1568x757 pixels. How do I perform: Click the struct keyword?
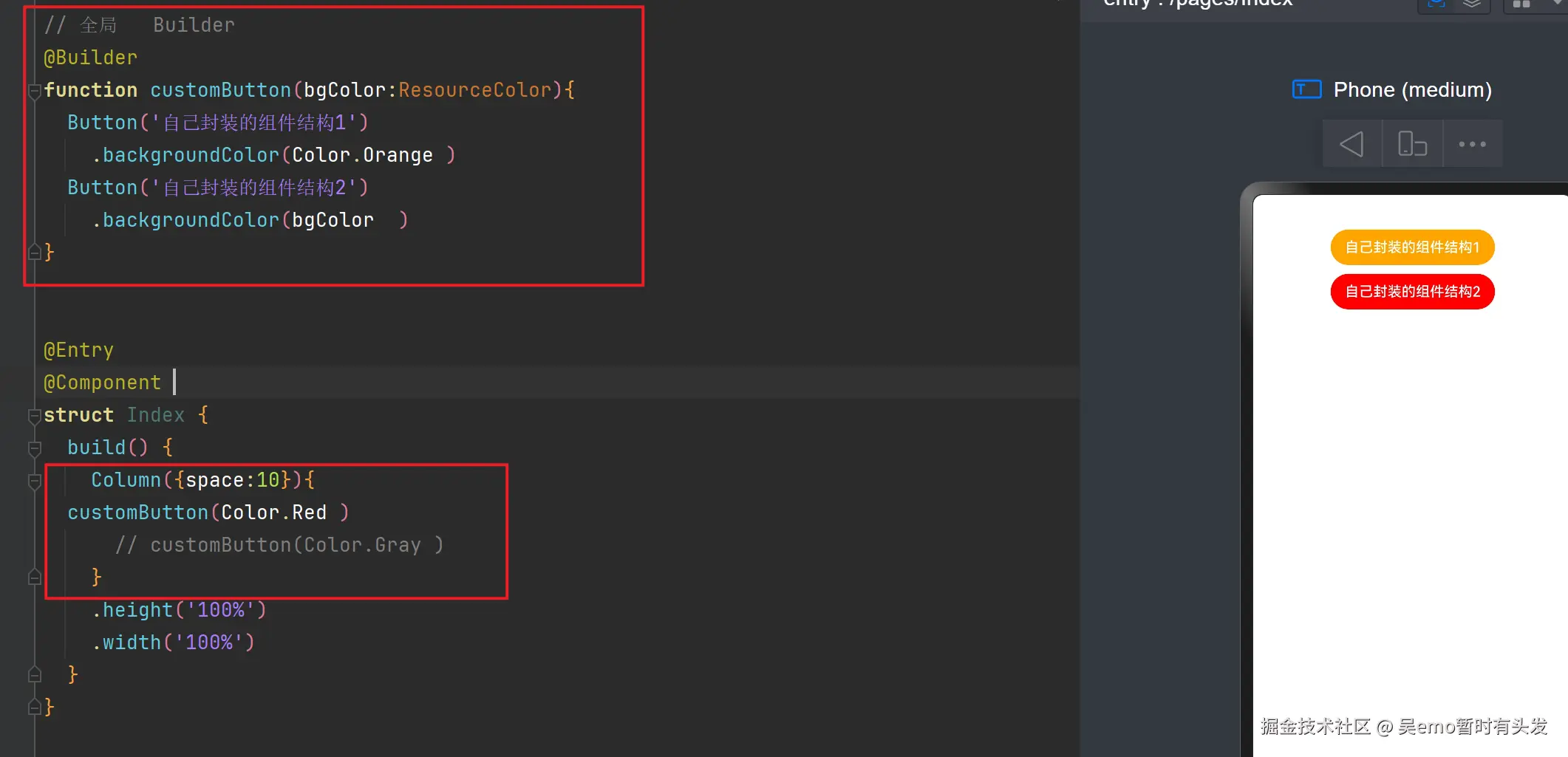tap(78, 415)
